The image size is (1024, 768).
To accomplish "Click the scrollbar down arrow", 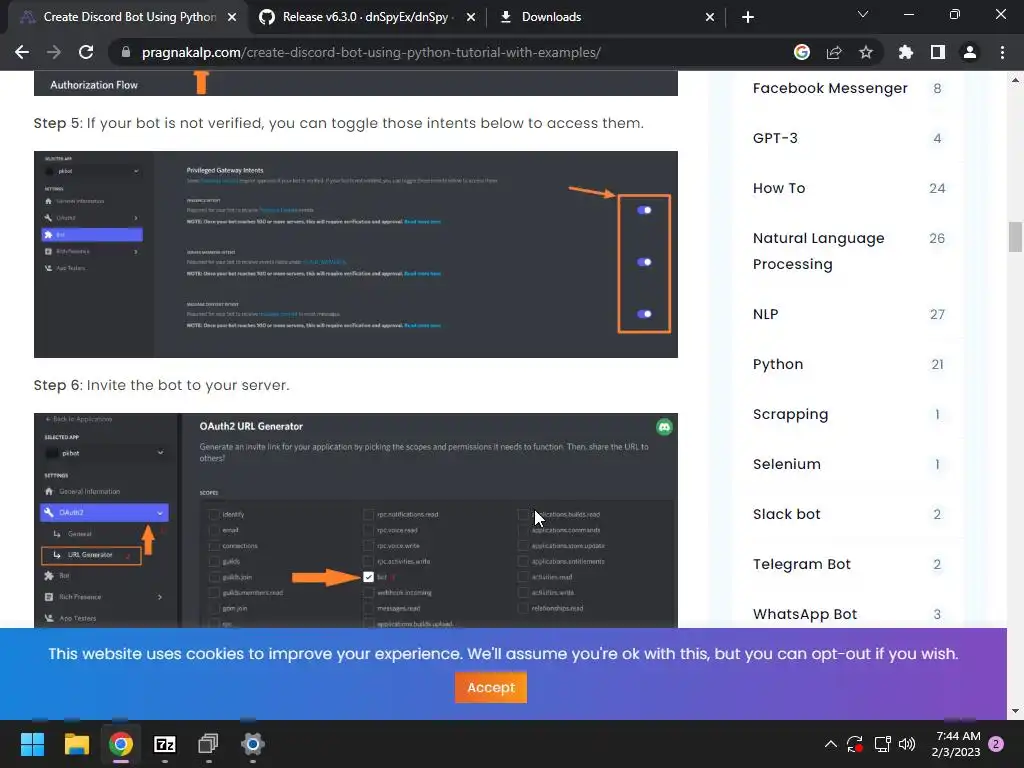I will pos(1015,711).
